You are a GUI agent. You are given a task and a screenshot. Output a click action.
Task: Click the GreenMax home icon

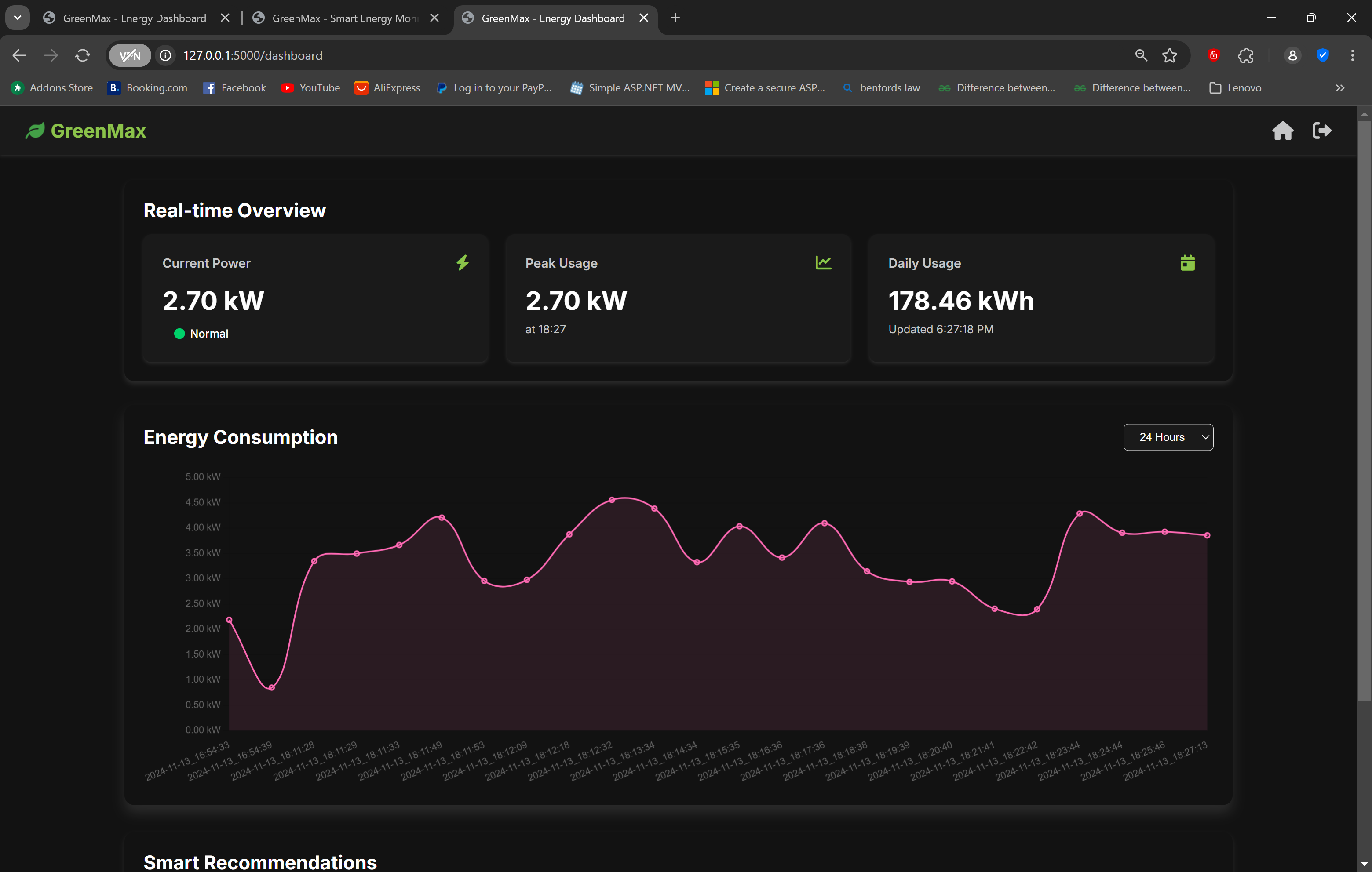[1283, 131]
